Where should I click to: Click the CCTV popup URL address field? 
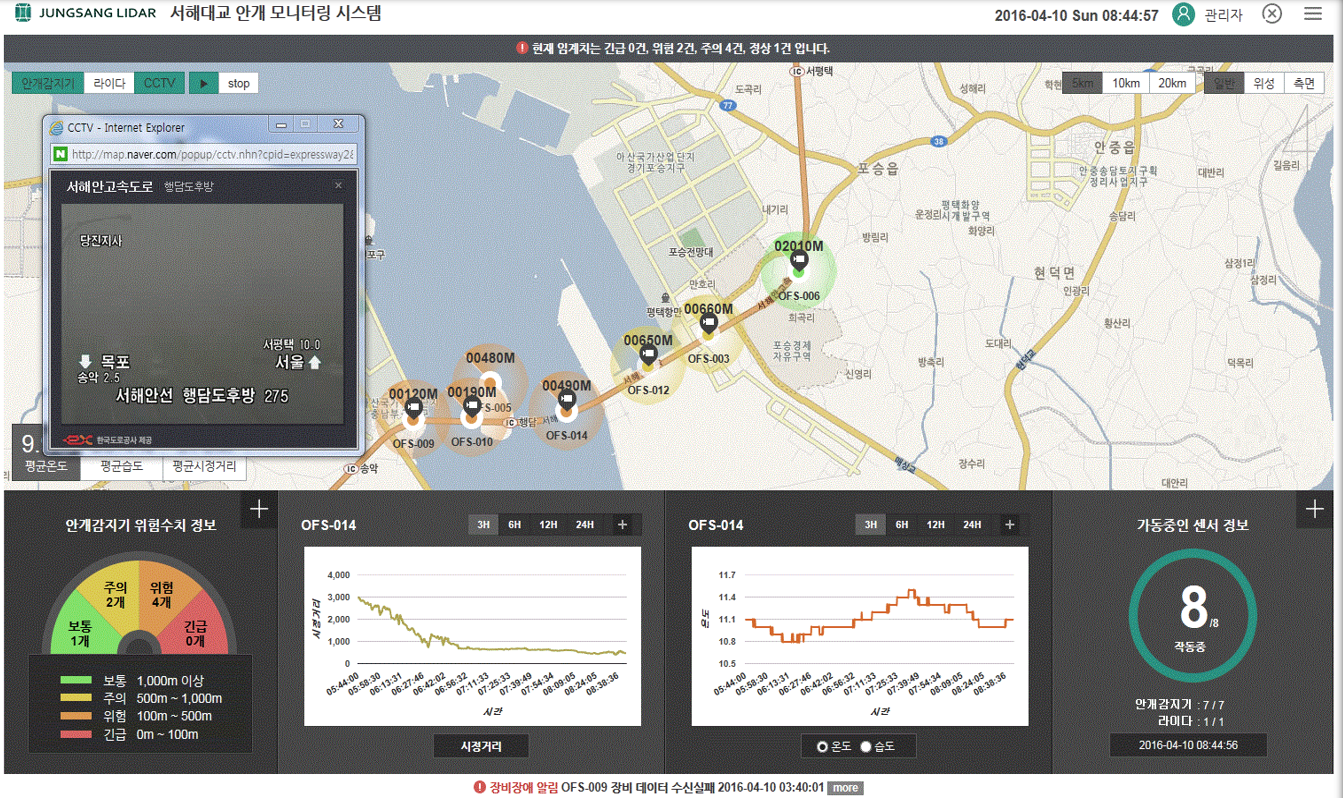click(x=212, y=154)
